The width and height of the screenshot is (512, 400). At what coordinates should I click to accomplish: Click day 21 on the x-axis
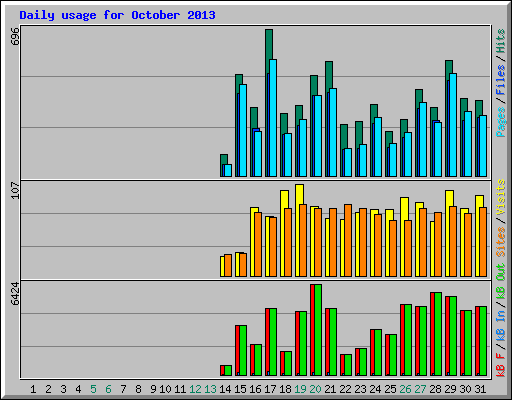(330, 389)
